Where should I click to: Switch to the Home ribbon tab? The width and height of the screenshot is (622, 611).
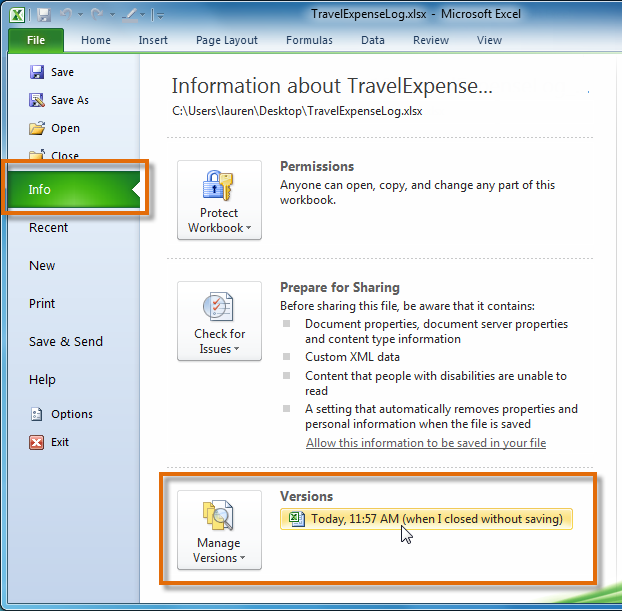96,40
